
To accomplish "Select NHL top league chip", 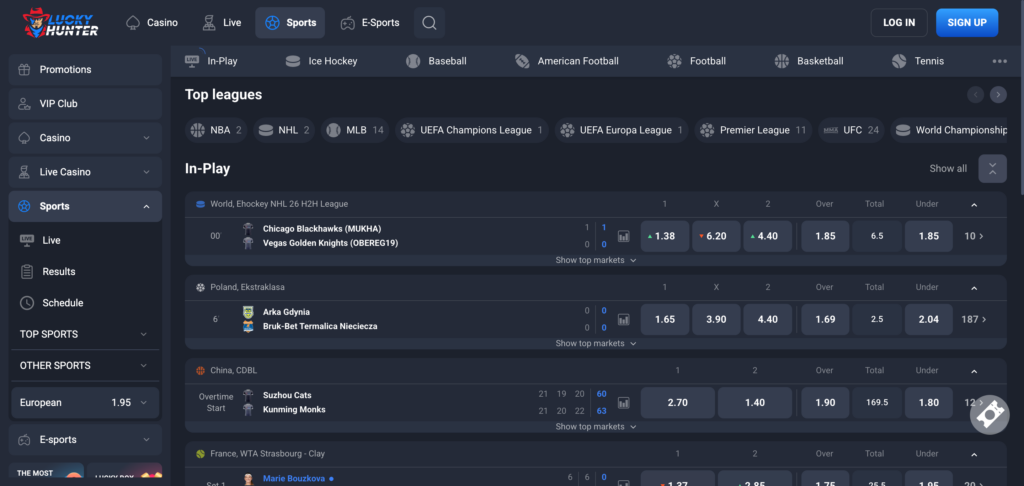I will click(283, 130).
